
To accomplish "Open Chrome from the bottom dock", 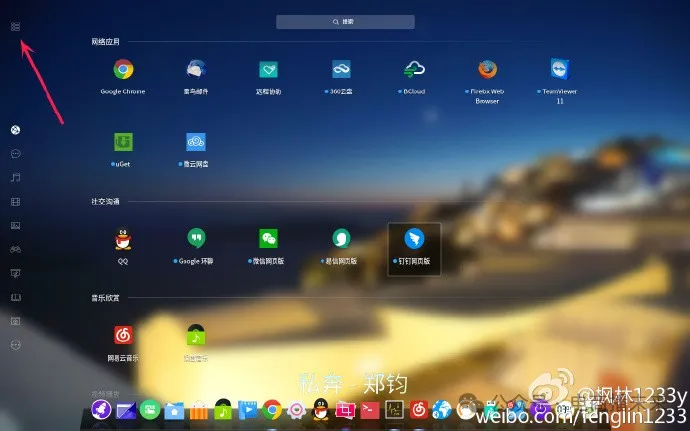I will (271, 409).
